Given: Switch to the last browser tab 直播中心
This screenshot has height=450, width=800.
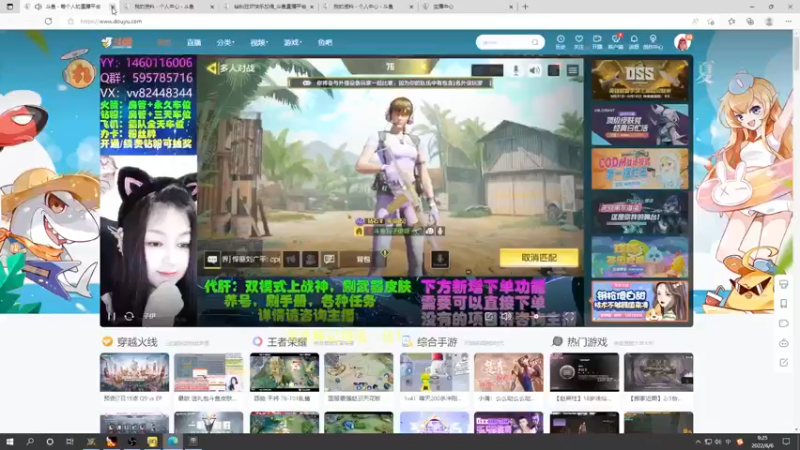Looking at the screenshot, I should click(467, 7).
